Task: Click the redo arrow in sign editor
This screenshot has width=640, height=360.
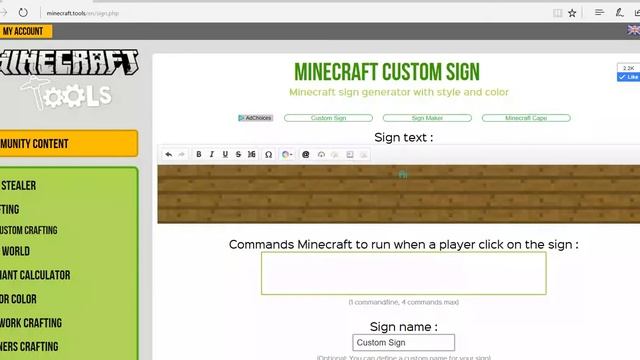Action: pyautogui.click(x=181, y=154)
